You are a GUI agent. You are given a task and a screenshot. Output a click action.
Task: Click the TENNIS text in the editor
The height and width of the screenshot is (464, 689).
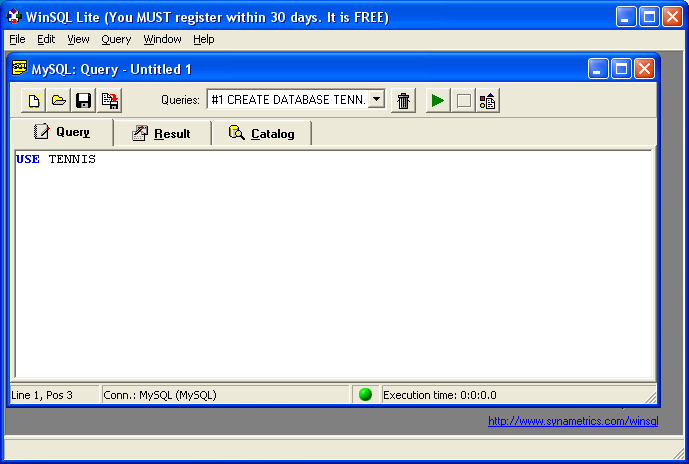(72, 159)
